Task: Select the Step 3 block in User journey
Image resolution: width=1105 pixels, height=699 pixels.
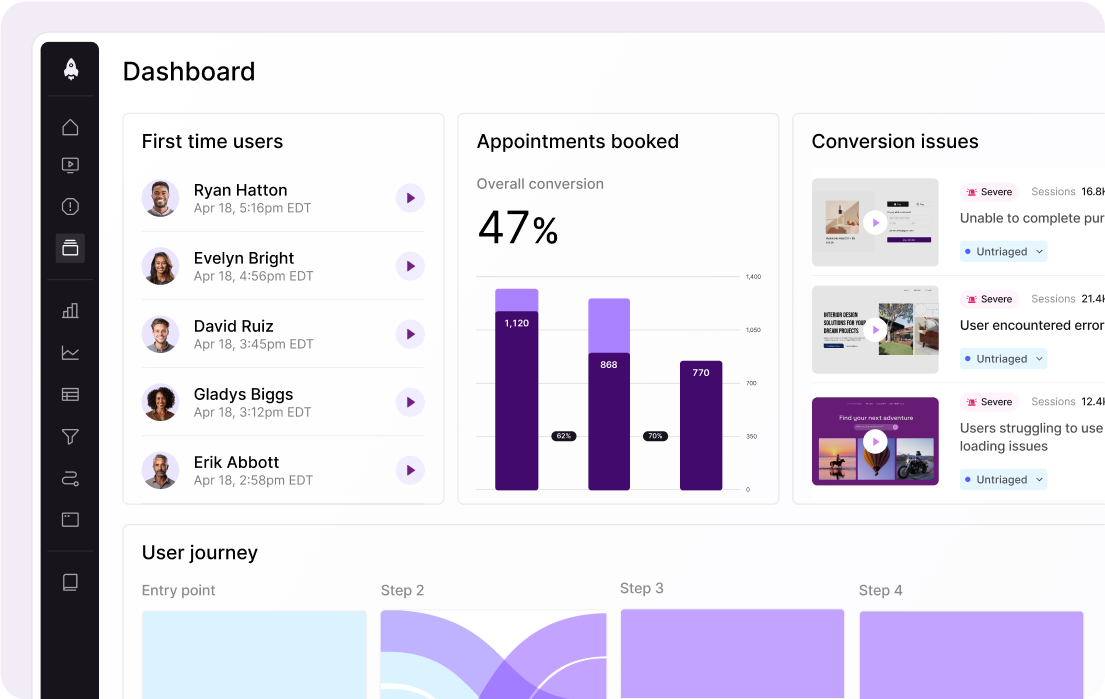Action: point(732,652)
